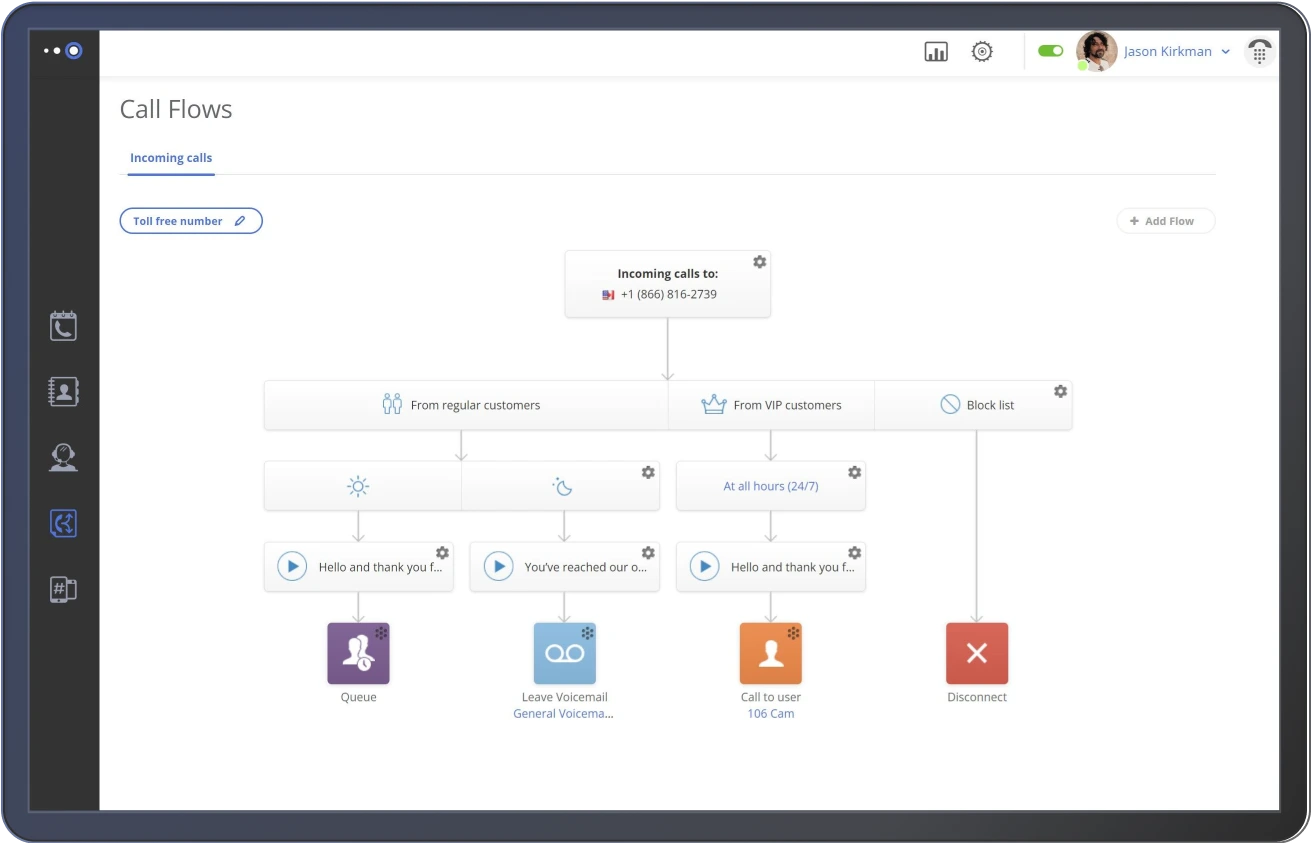Select the Block list segment
The image size is (1311, 843).
coord(973,405)
